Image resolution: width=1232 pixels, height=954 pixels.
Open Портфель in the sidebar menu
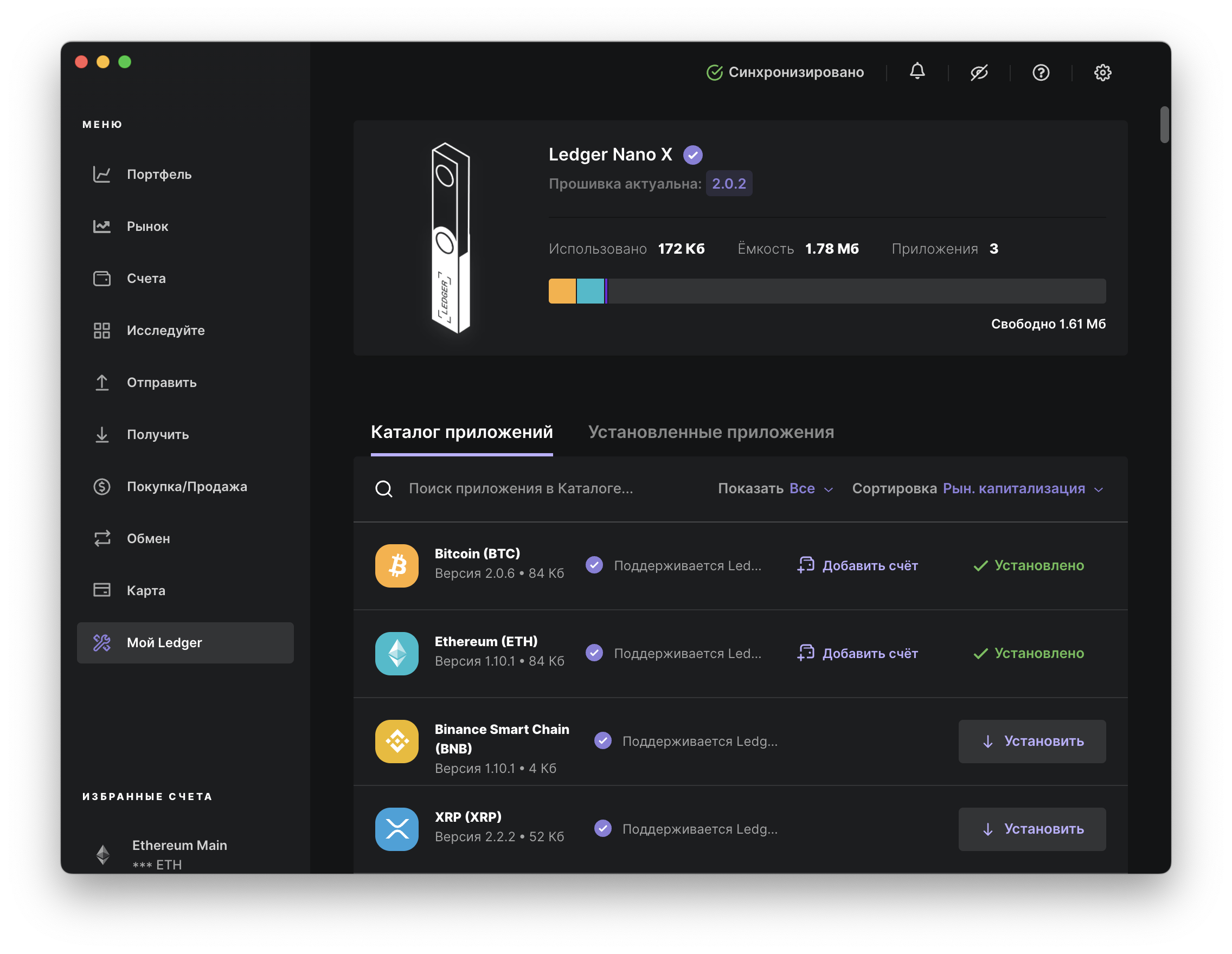point(159,174)
